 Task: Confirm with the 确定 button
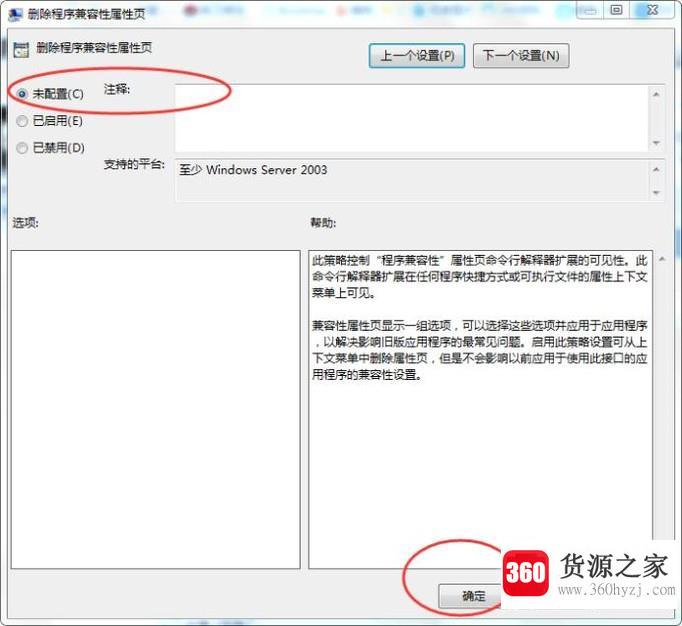click(x=472, y=596)
